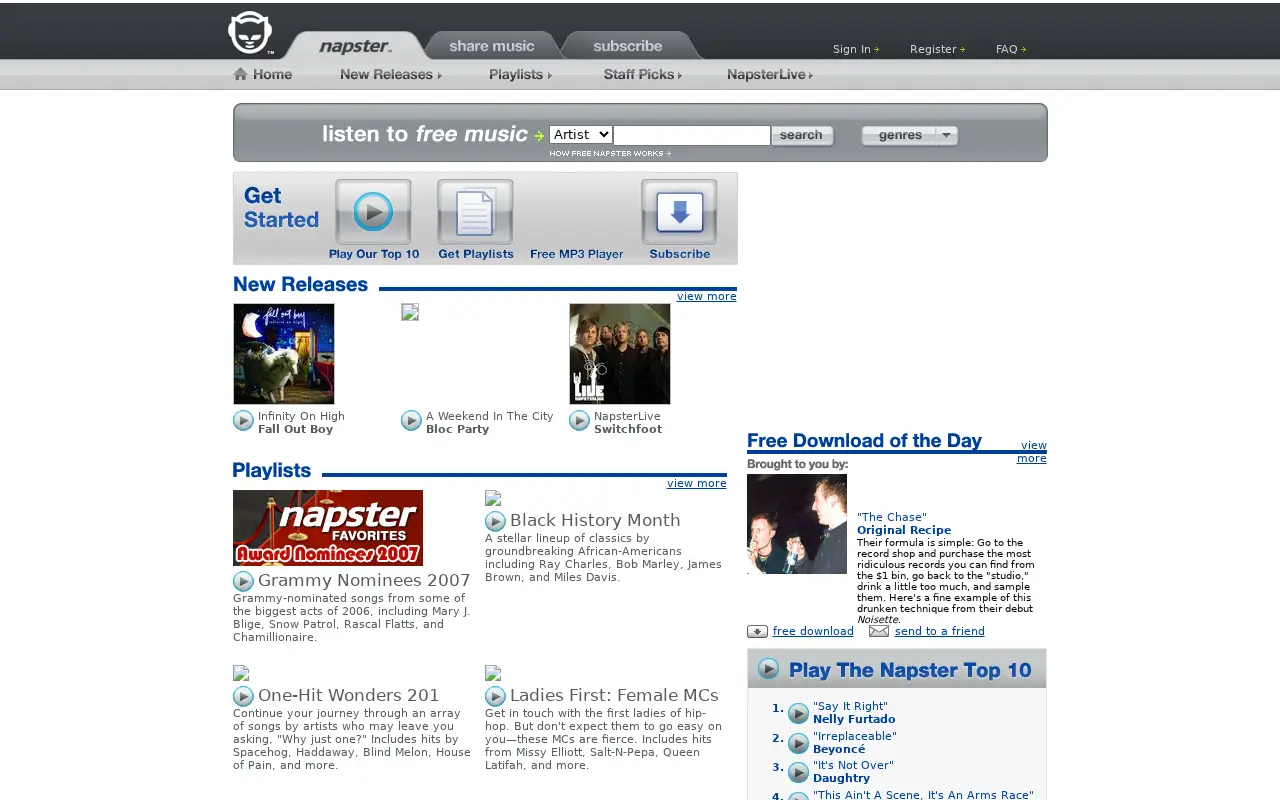The height and width of the screenshot is (800, 1280).
Task: Click the Original Recipe artist photo
Action: (x=797, y=524)
